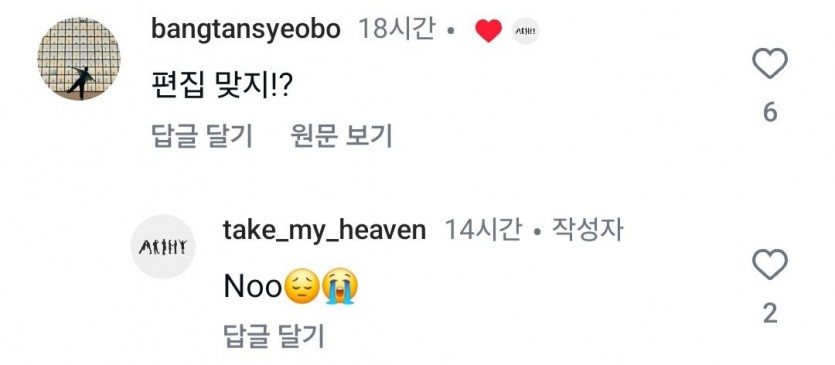Screen dimensions: 835x365
Task: Tap the loudly crying emoji
Action: 341,287
